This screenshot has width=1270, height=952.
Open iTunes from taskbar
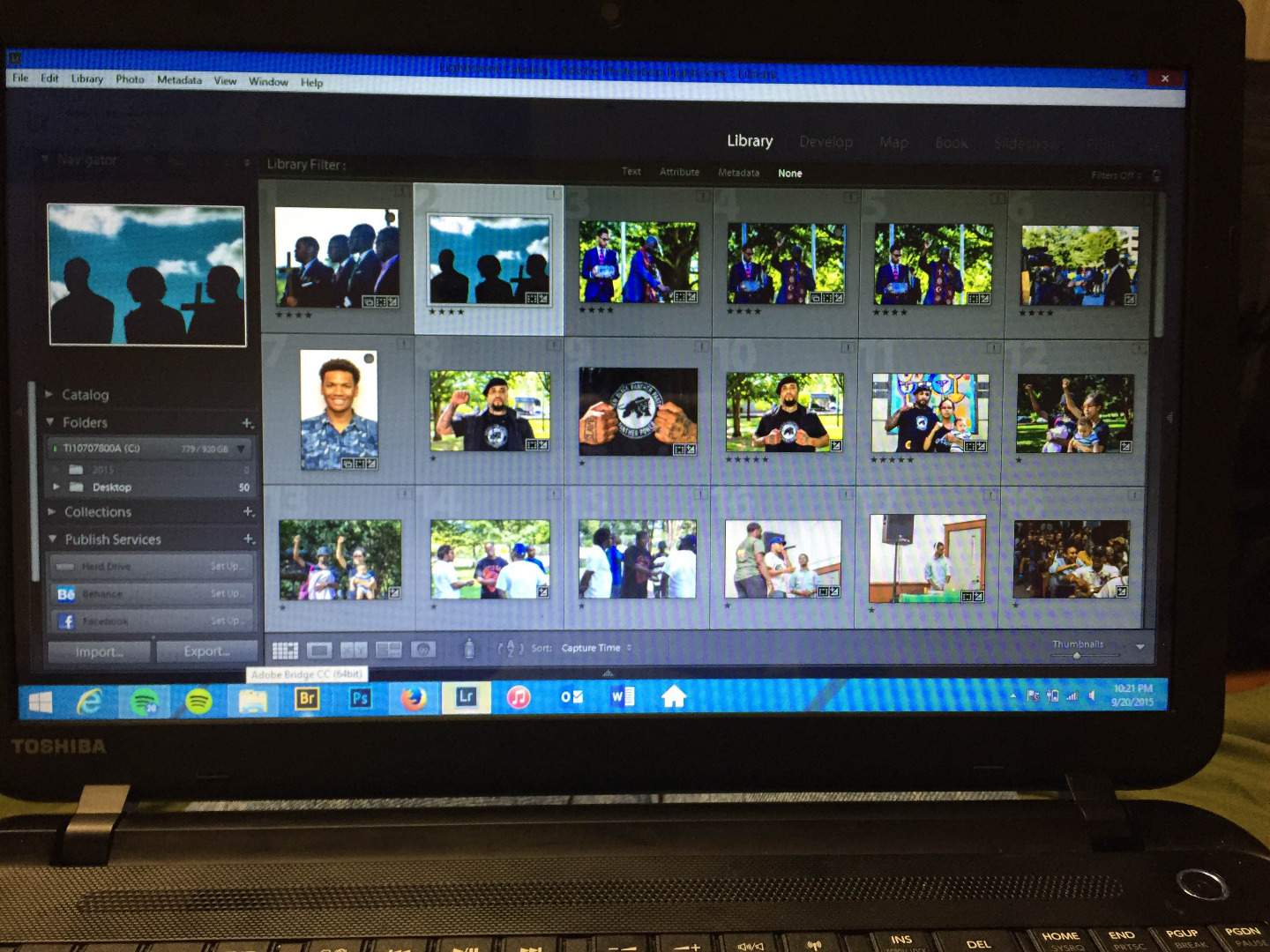tap(519, 698)
